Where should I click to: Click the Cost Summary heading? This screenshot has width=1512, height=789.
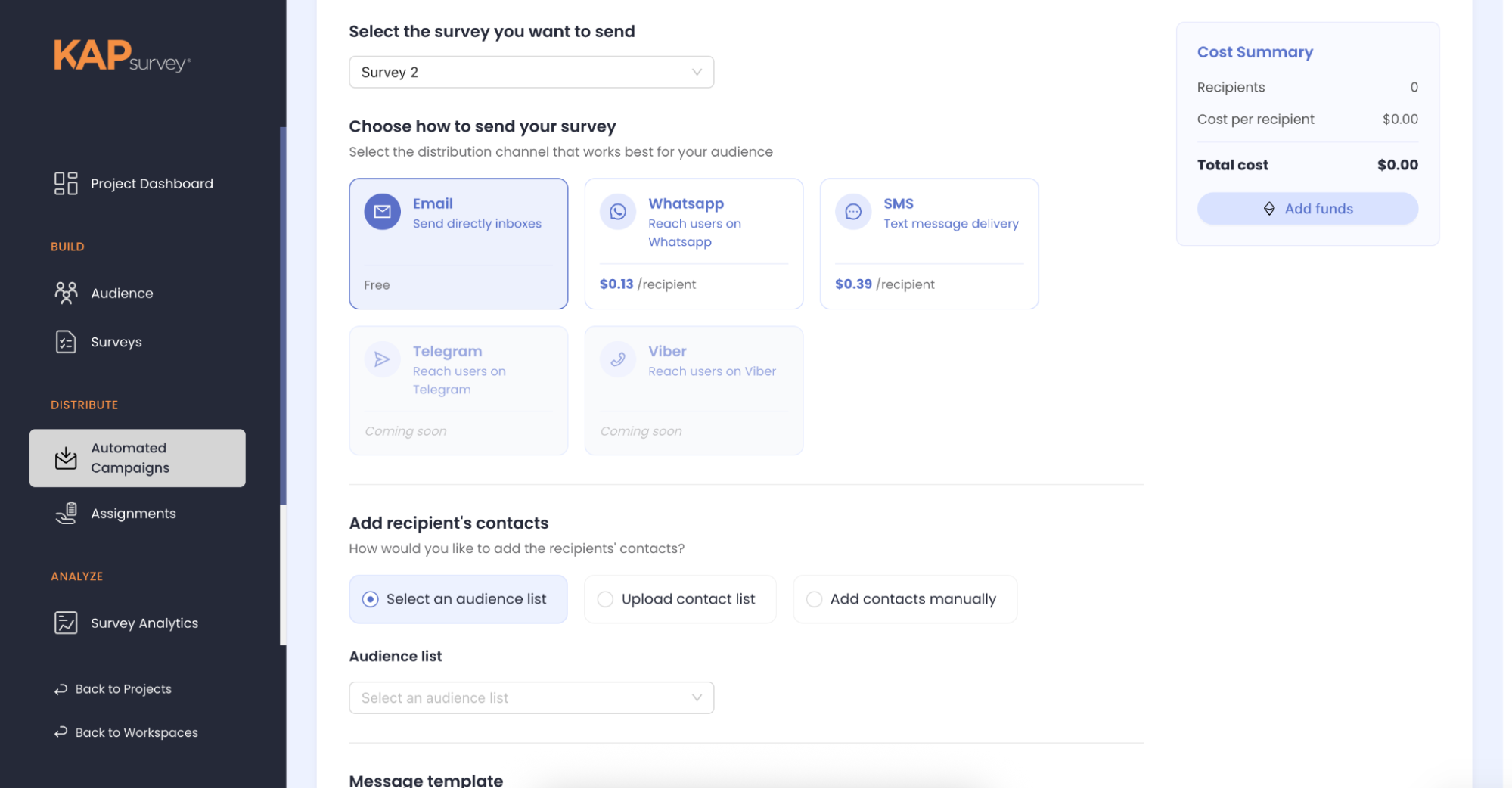pos(1255,52)
